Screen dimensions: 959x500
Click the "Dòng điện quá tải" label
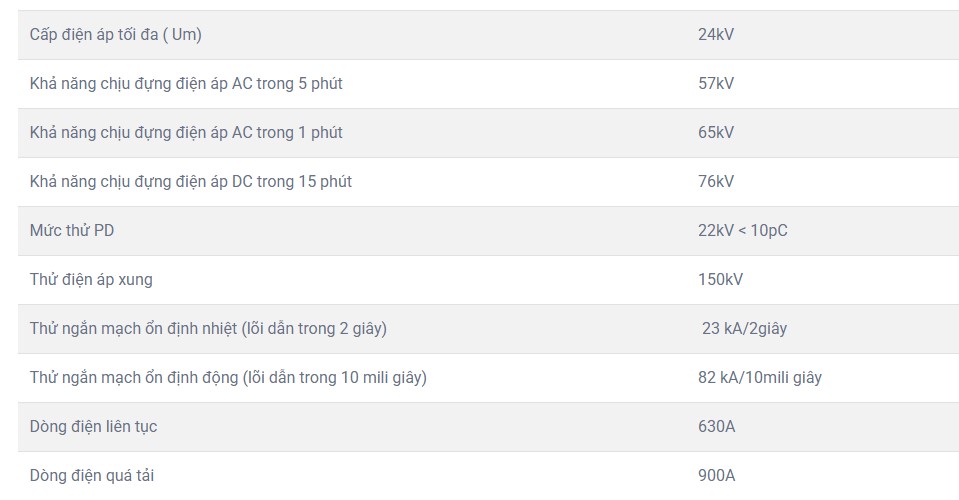point(92,476)
